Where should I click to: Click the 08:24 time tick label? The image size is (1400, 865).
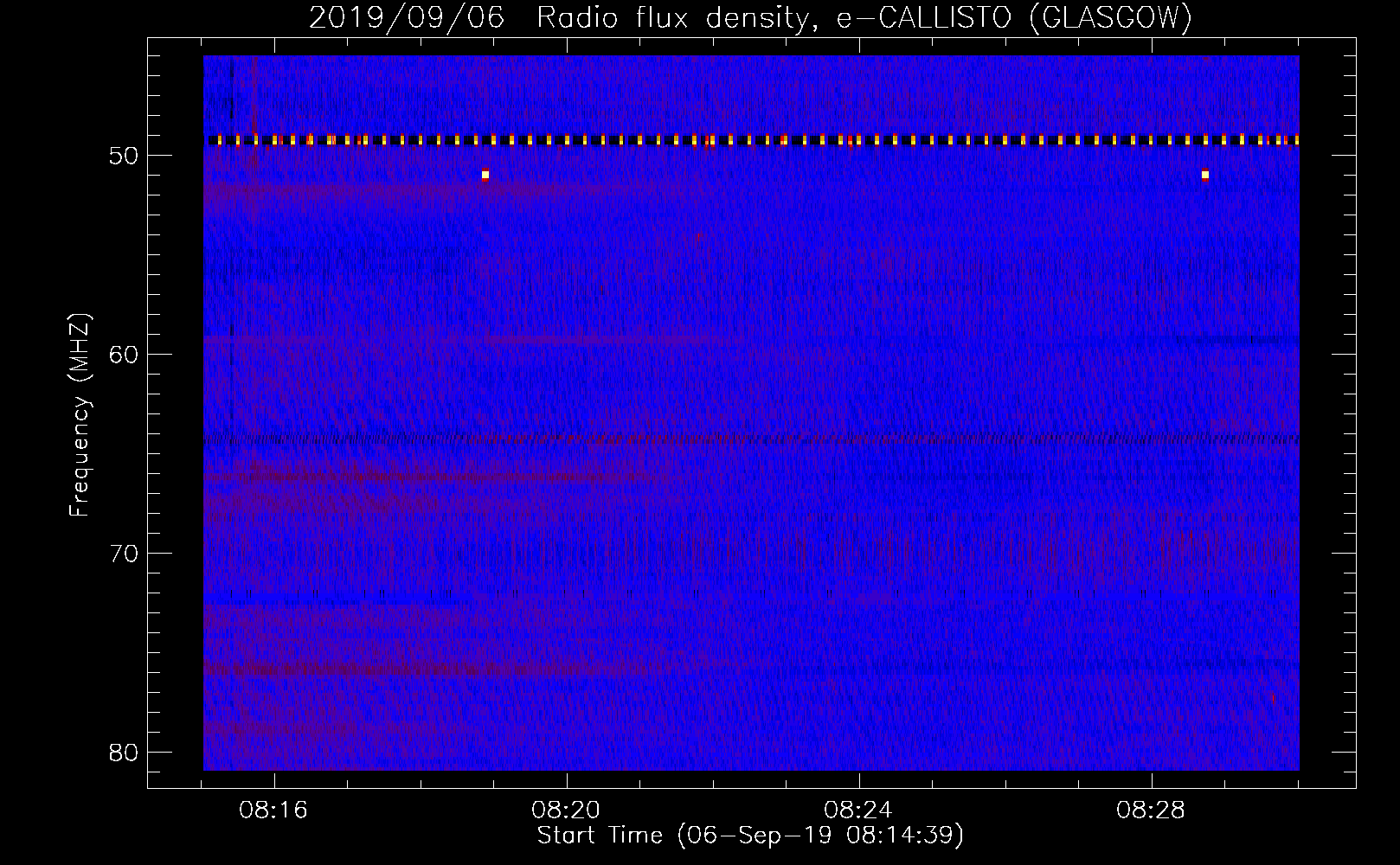[x=858, y=811]
